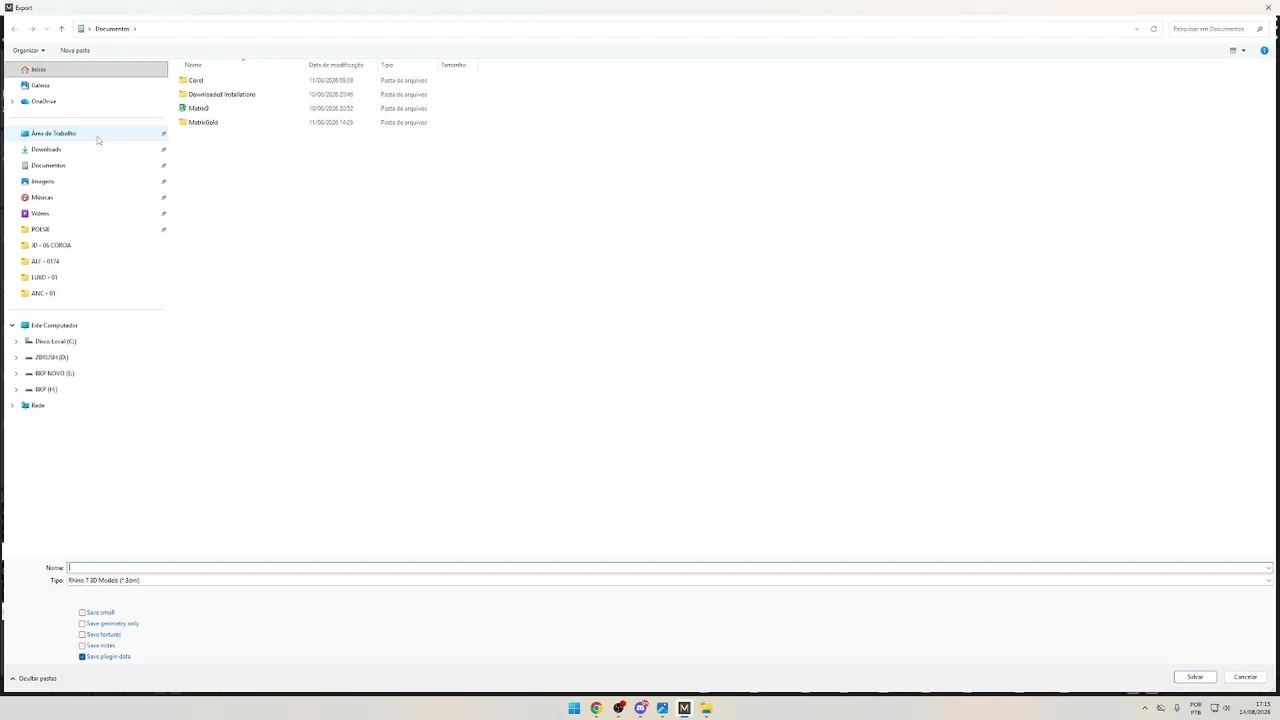Expand the OneDrive tree node

(12, 101)
